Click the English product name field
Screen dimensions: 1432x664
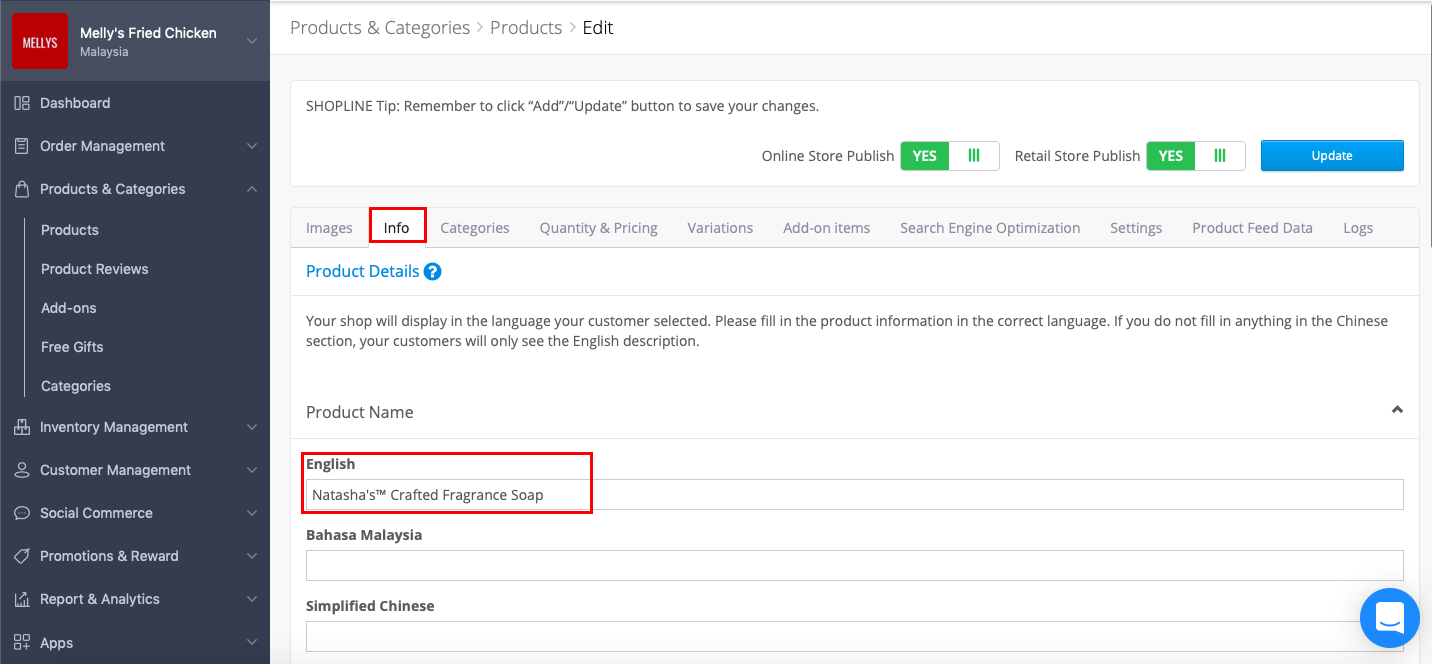click(x=700, y=494)
